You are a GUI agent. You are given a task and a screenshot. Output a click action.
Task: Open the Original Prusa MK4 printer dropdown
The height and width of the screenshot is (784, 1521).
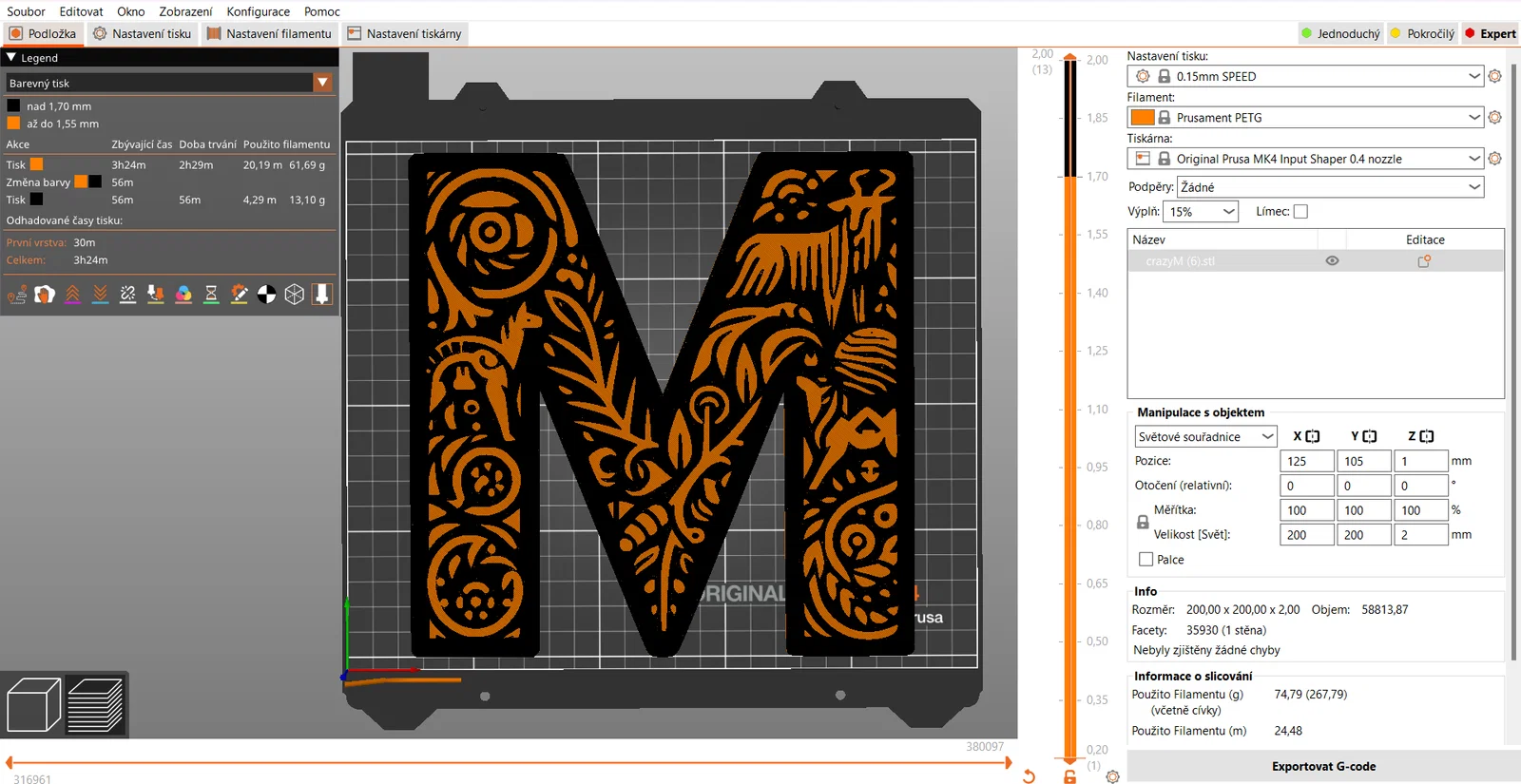point(1305,159)
